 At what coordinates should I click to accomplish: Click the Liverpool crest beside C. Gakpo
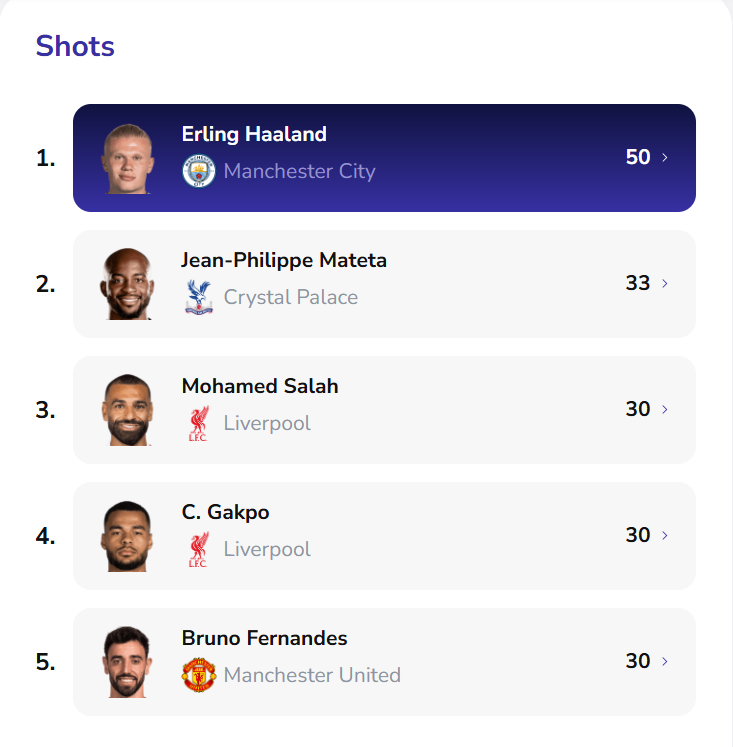198,549
